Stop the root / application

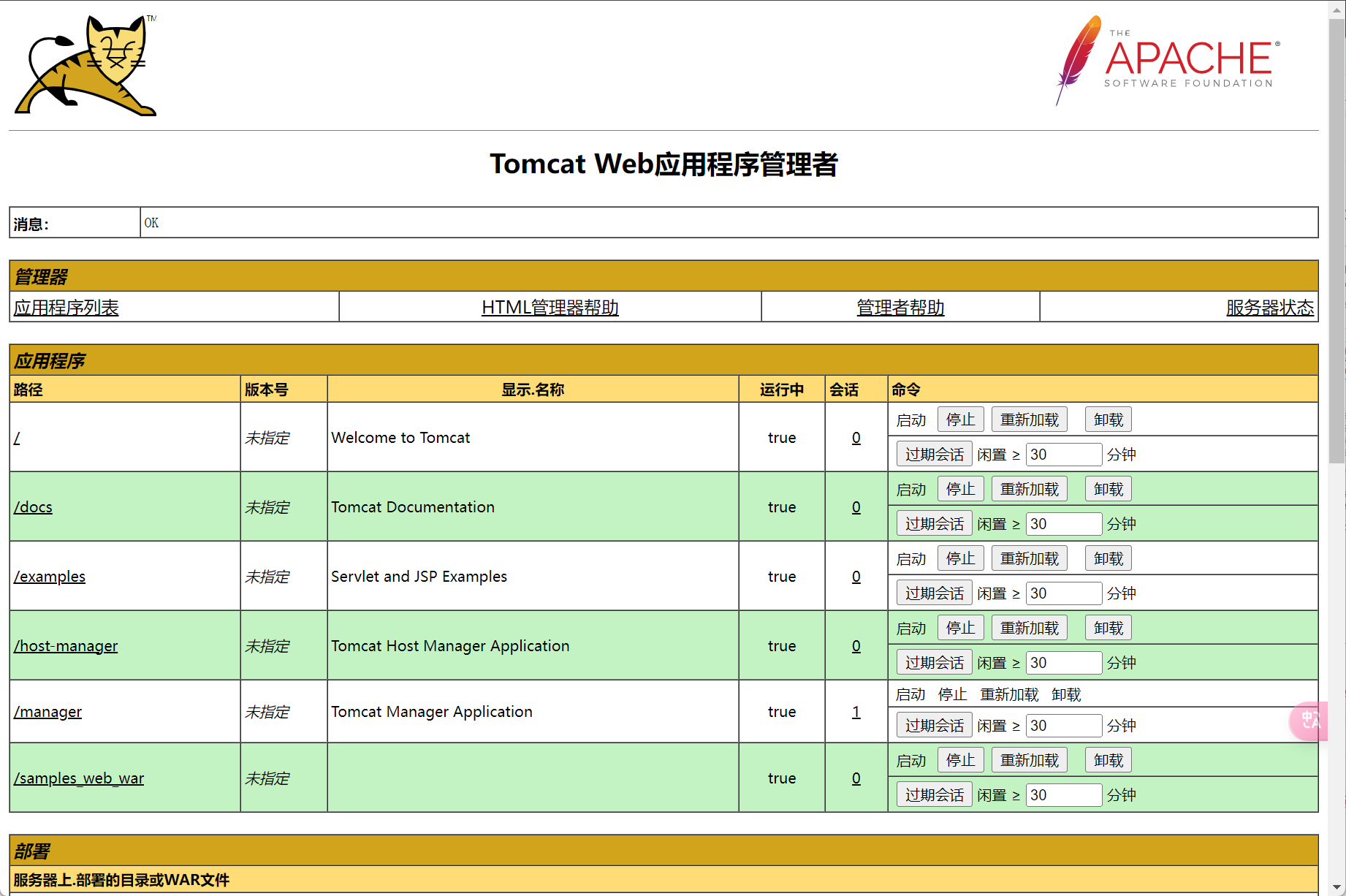961,419
